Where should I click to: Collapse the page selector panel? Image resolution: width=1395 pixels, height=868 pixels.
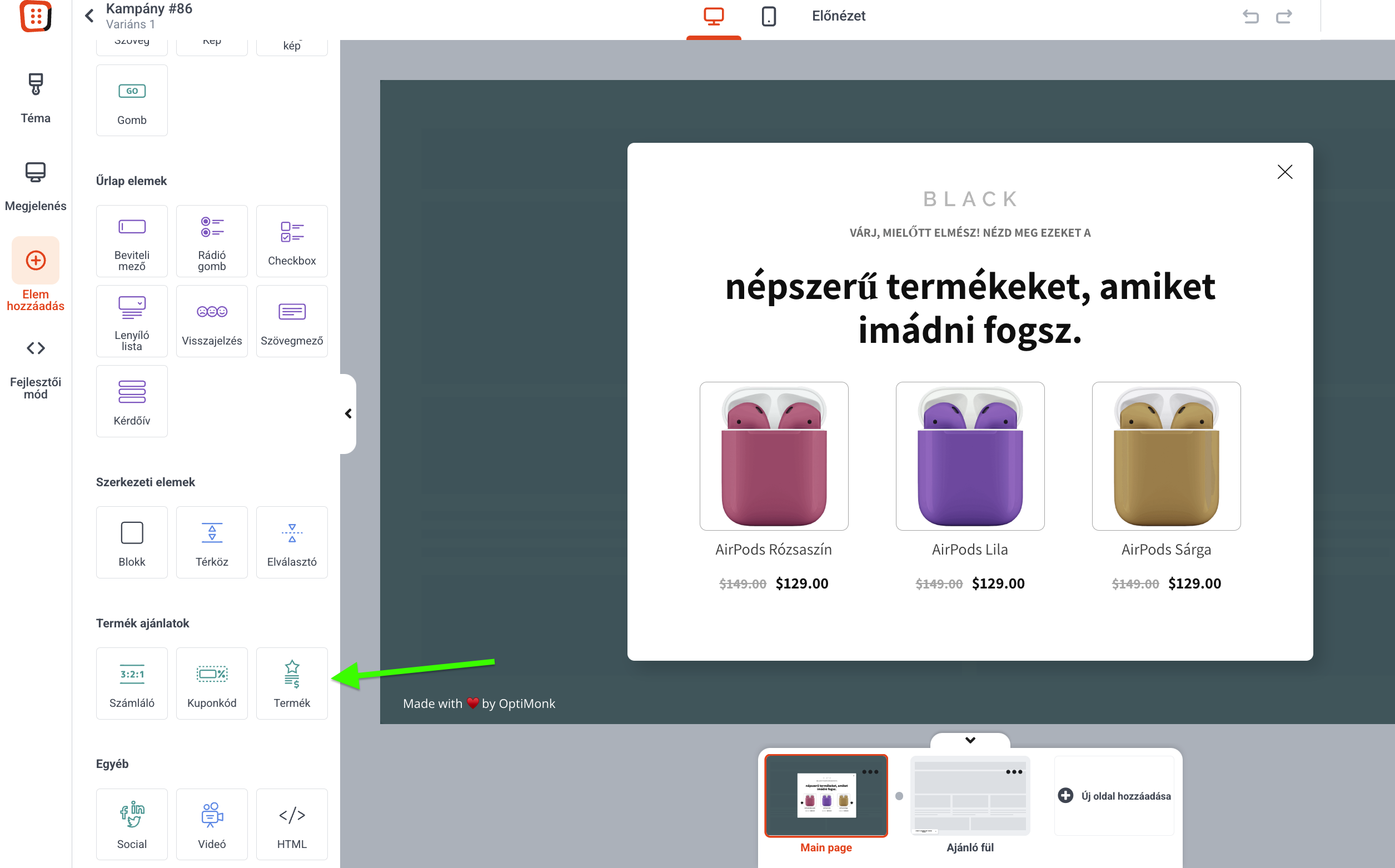970,741
